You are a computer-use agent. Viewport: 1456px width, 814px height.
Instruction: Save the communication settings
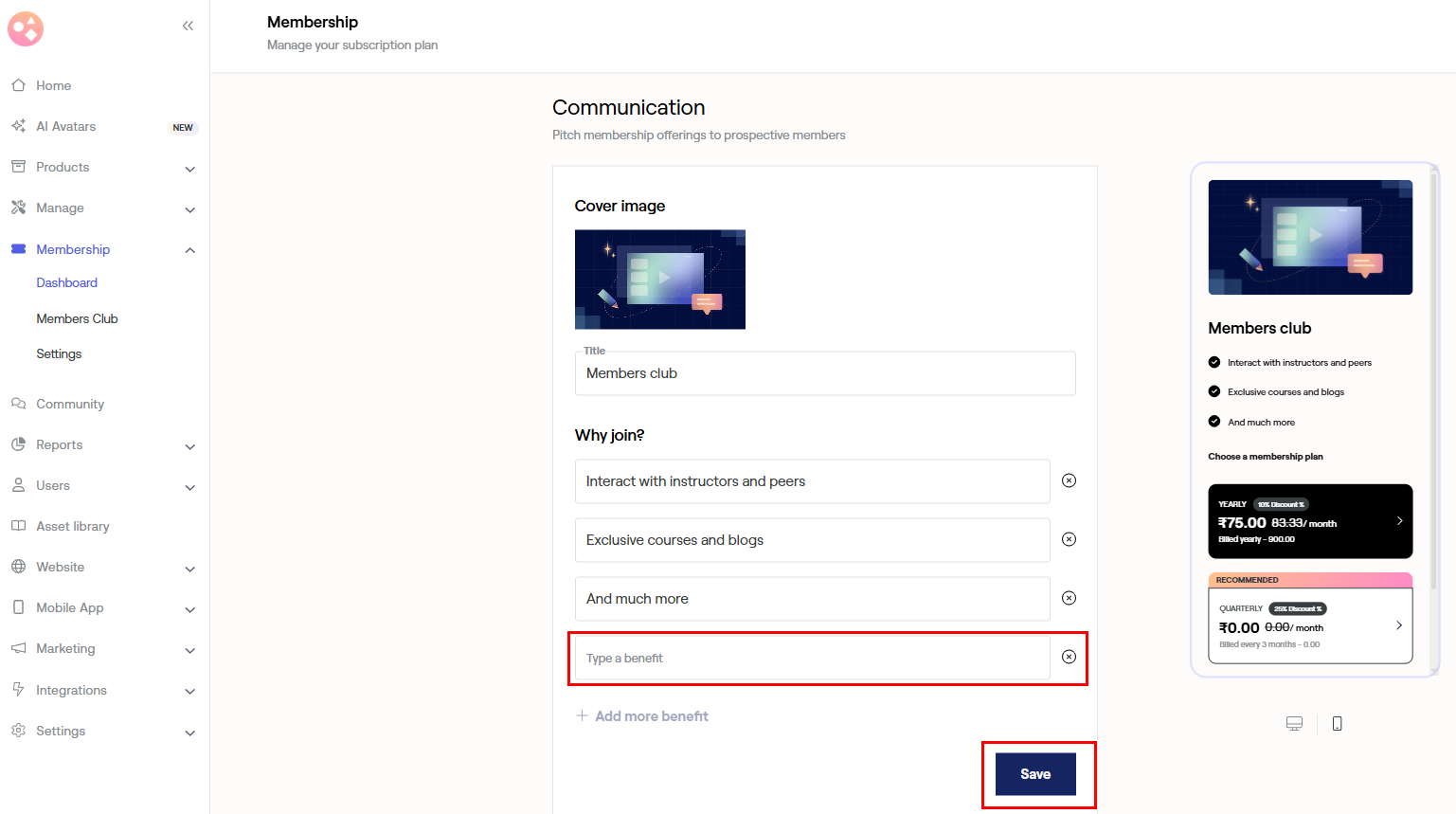click(1035, 774)
